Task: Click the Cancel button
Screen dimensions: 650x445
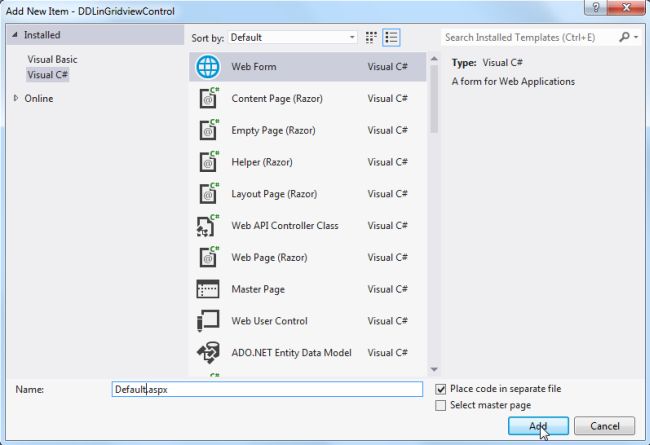Action: tap(604, 426)
